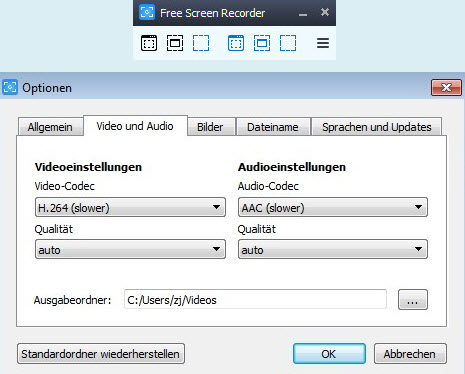Confirm settings with OK button

329,354
